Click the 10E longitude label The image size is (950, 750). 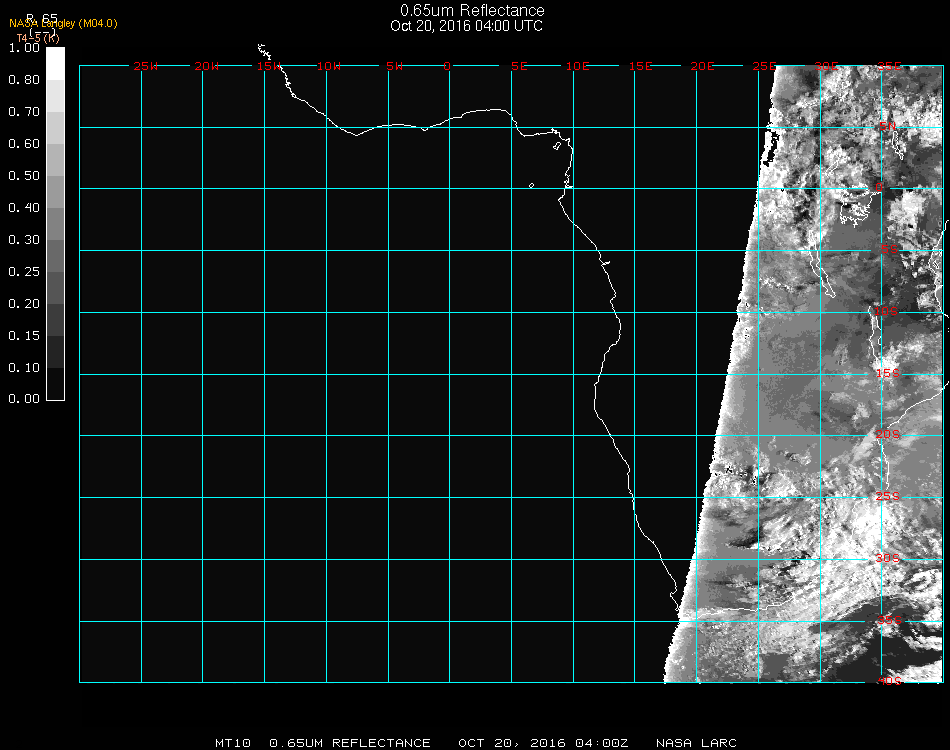pos(578,67)
